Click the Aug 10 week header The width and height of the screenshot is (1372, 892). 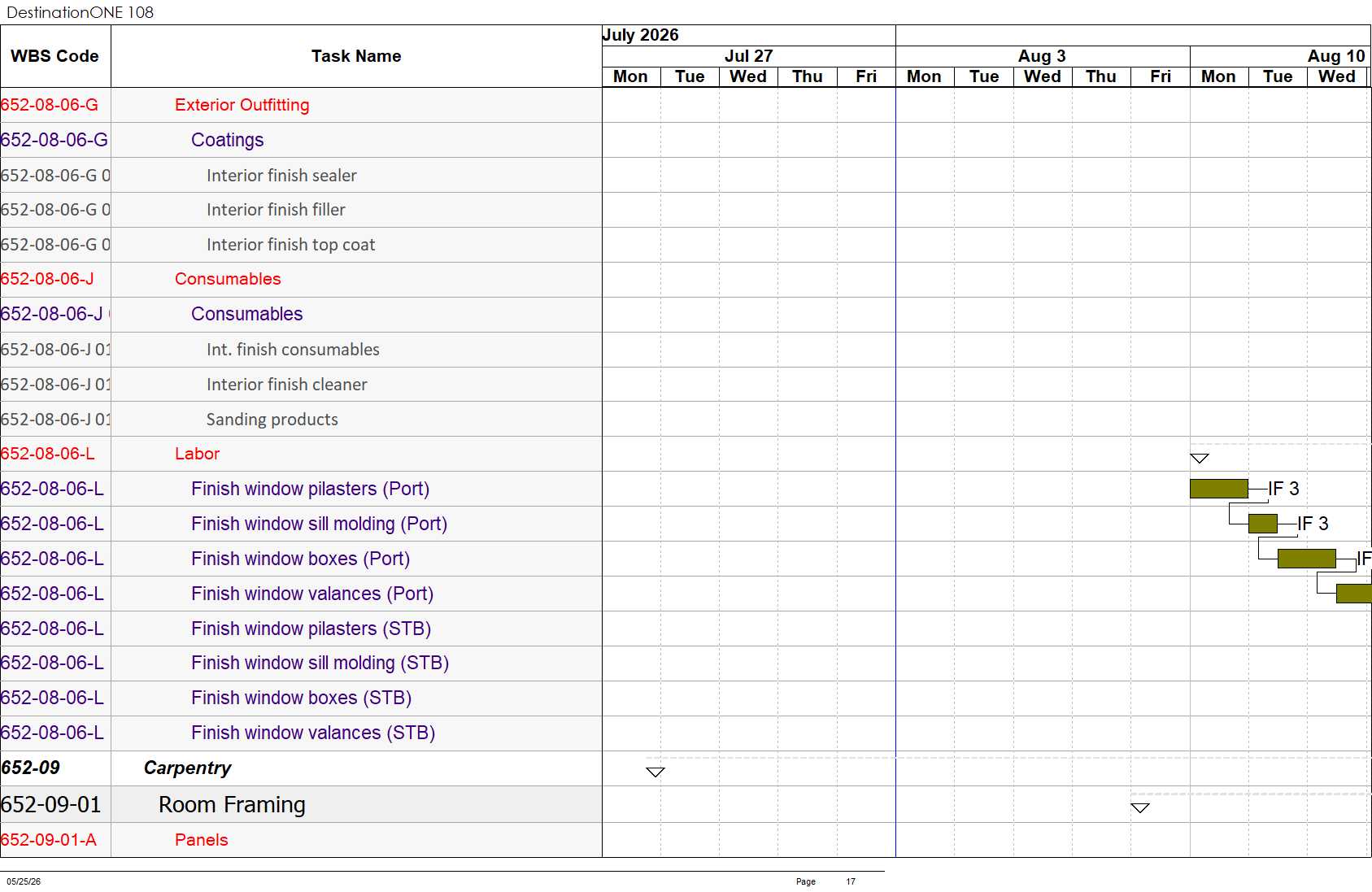1336,56
